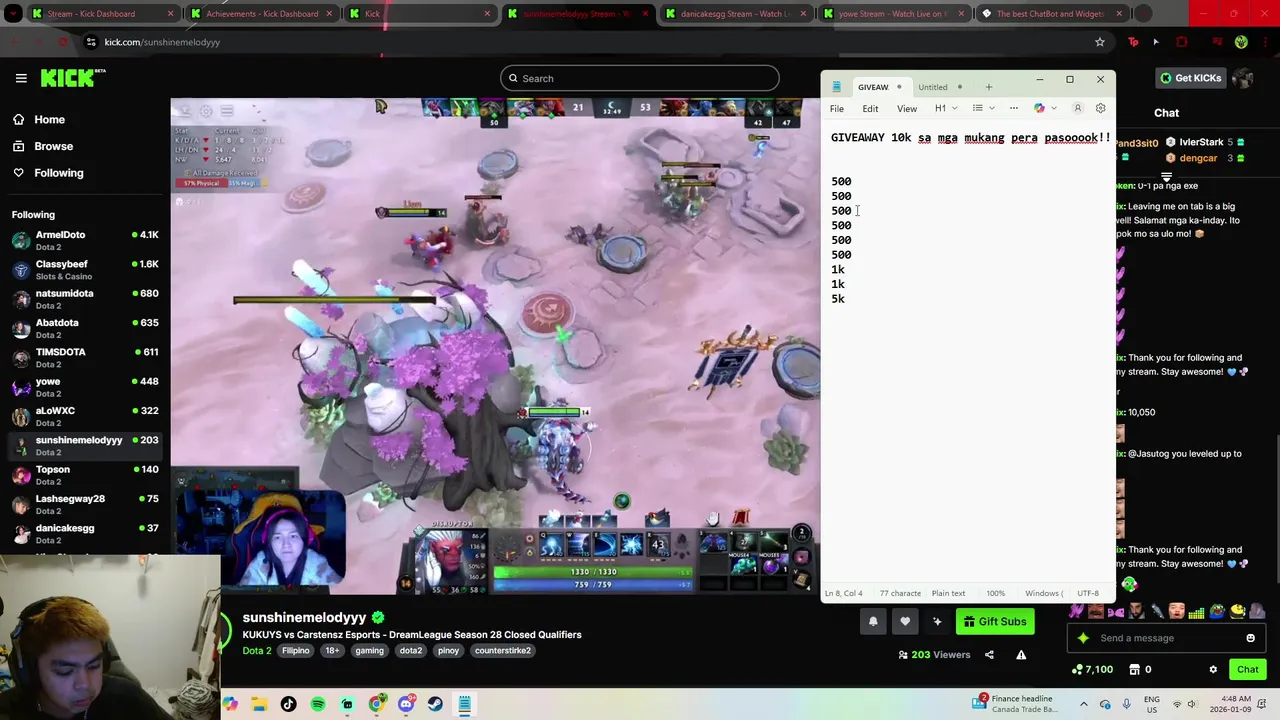Select the dota2 tag

[411, 650]
